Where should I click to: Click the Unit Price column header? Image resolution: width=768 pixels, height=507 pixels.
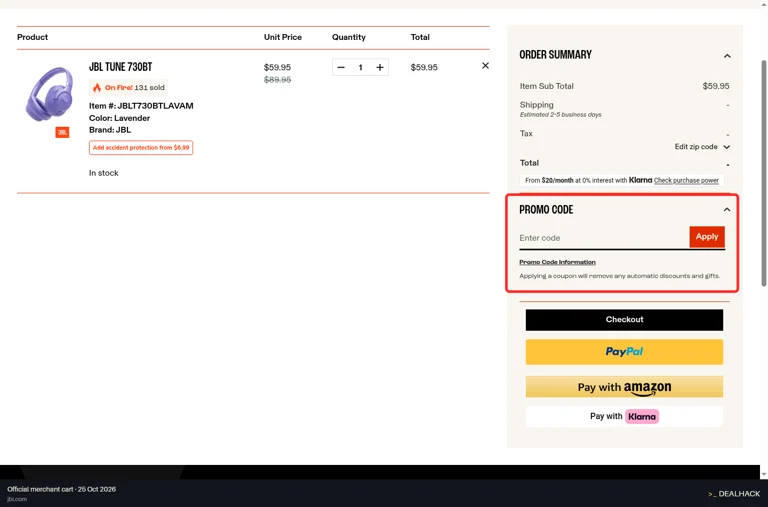click(x=283, y=37)
